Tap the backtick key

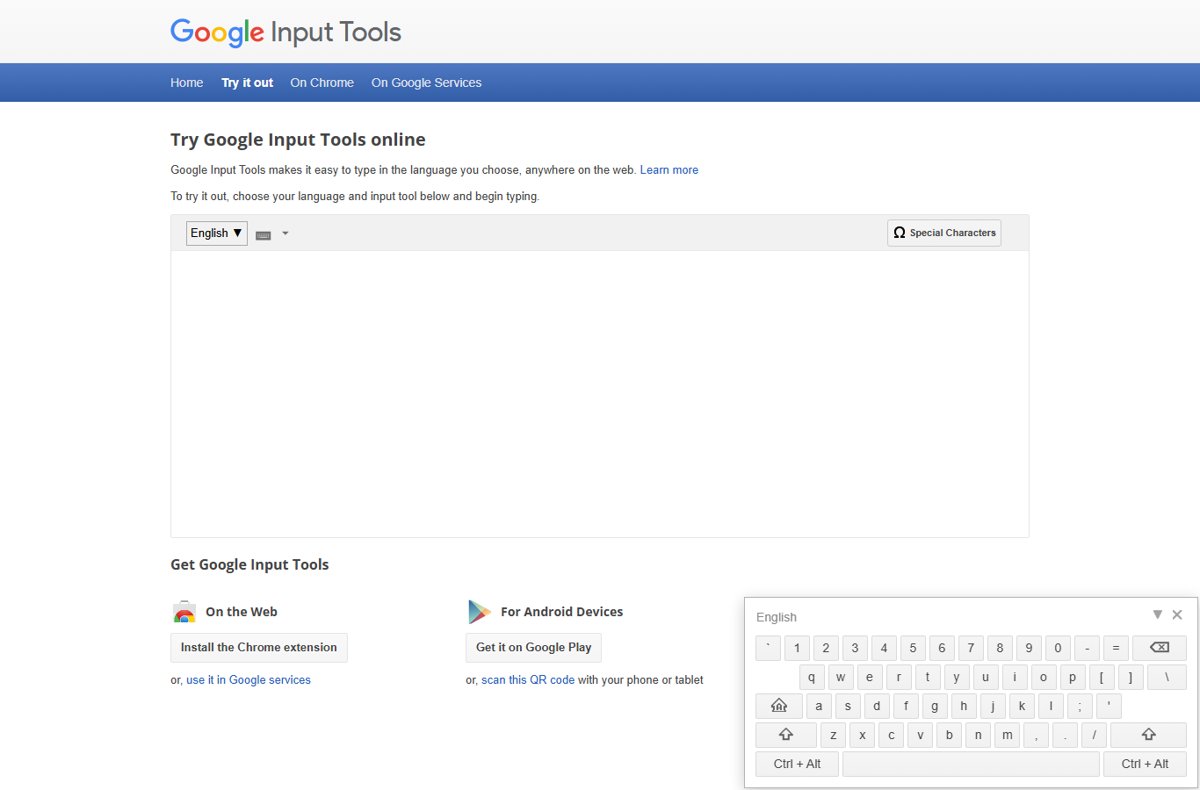click(x=768, y=648)
